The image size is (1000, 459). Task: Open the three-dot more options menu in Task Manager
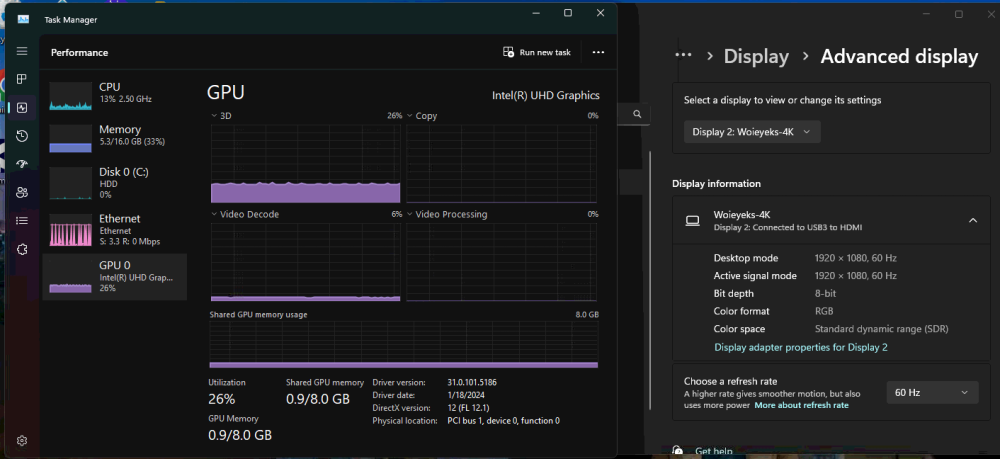point(598,52)
